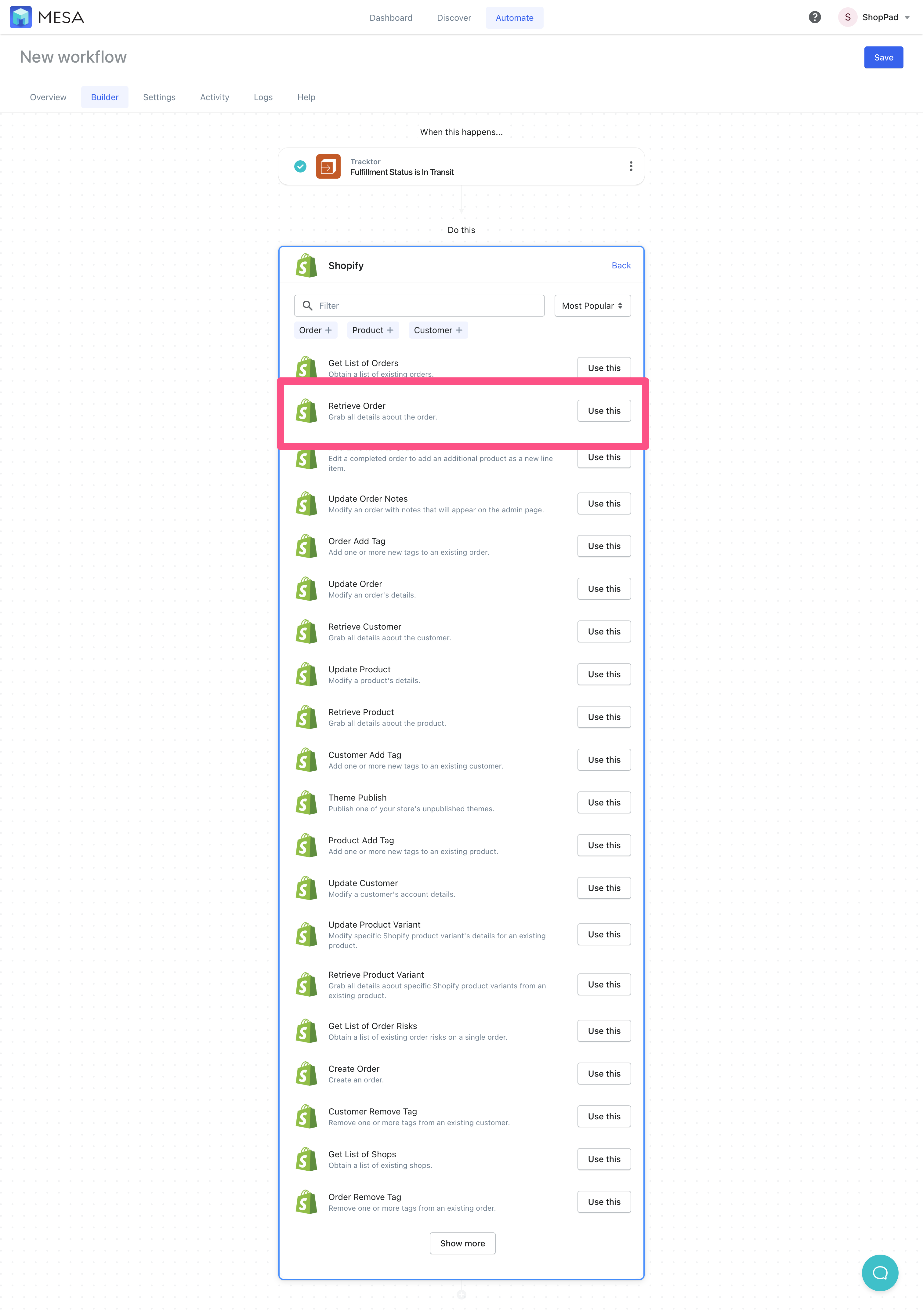Click Shopify icon next to Theme Publish
Viewport: 923px width, 1316px height.
click(x=306, y=802)
